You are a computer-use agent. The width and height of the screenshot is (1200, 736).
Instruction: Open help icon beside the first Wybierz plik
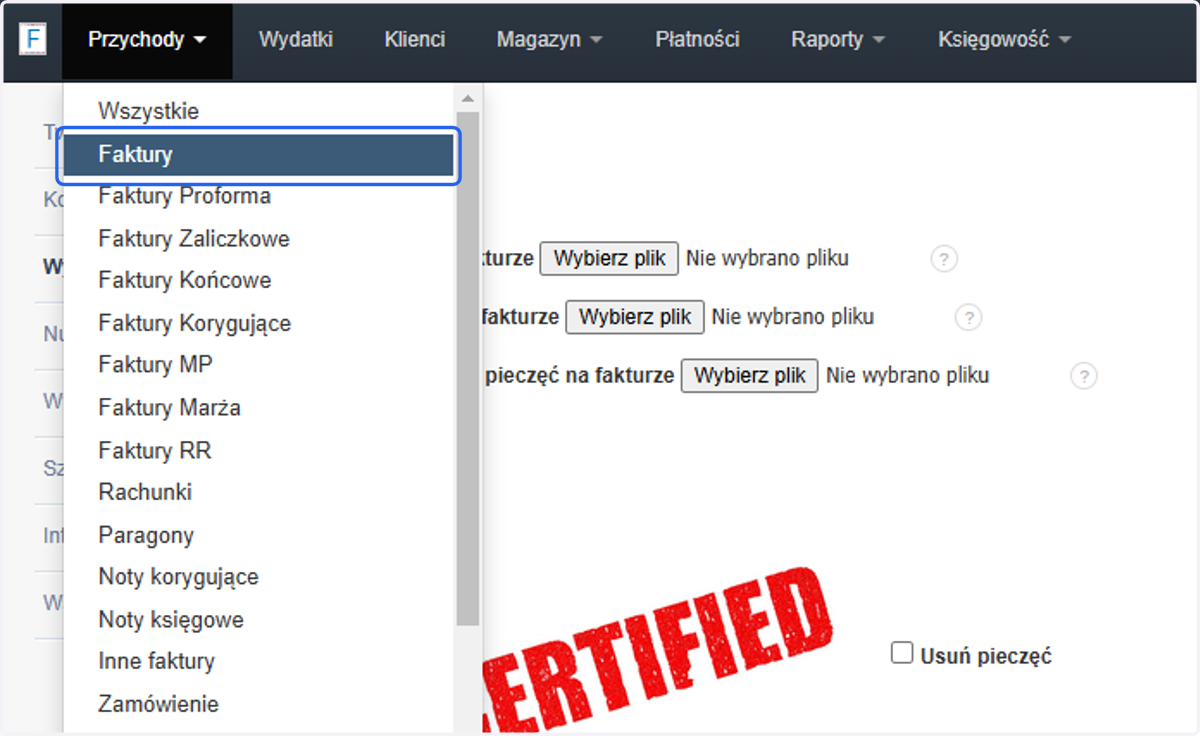(944, 259)
